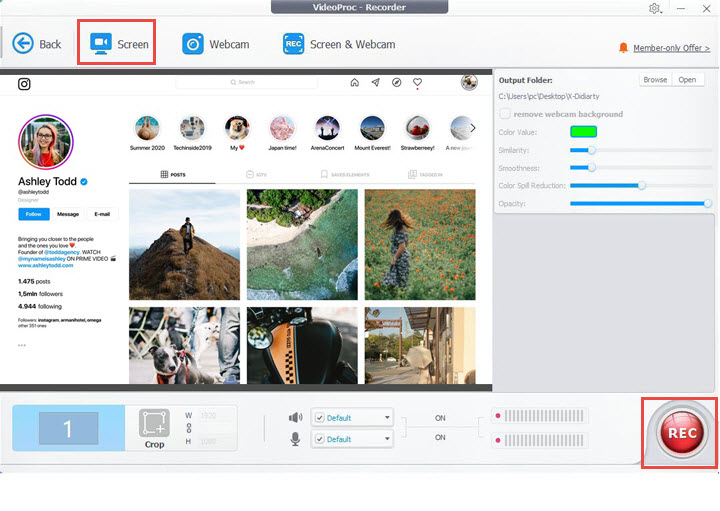Click the microphone icon
The width and height of the screenshot is (720, 511).
coord(295,439)
